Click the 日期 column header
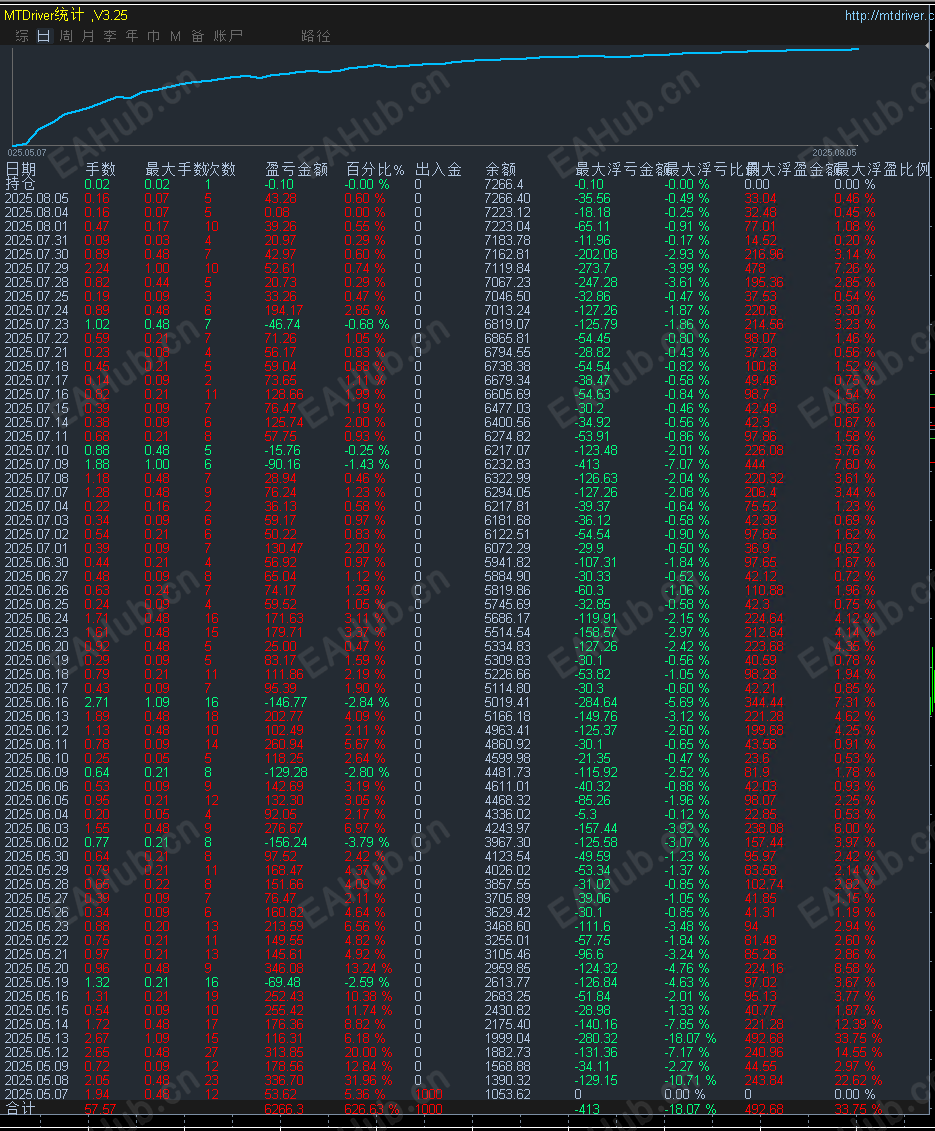The height and width of the screenshot is (1131, 935). 22,170
